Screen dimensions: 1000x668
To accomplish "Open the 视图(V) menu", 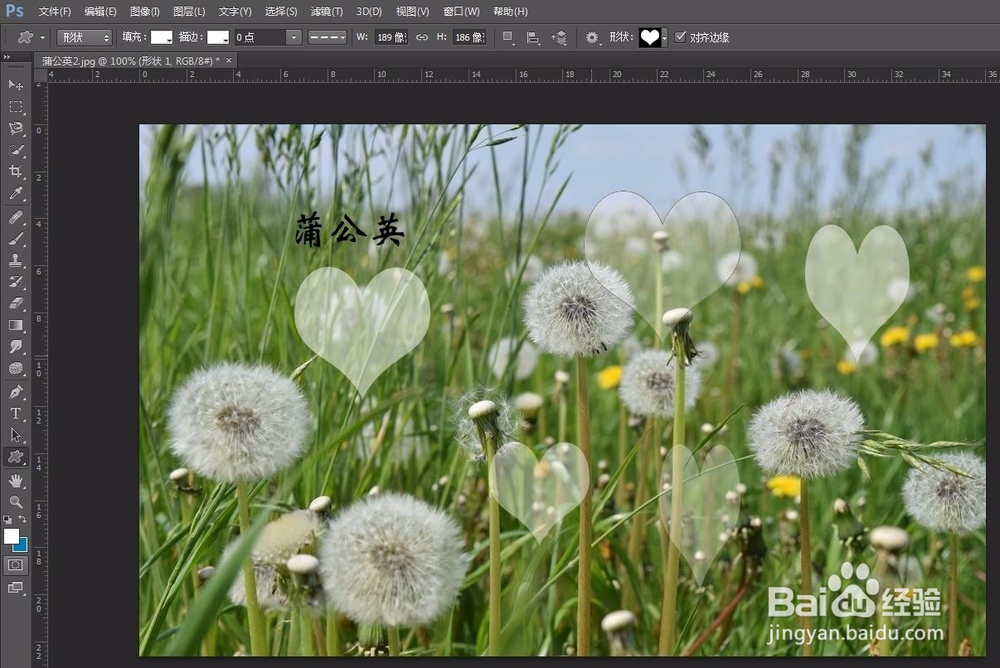I will click(412, 11).
